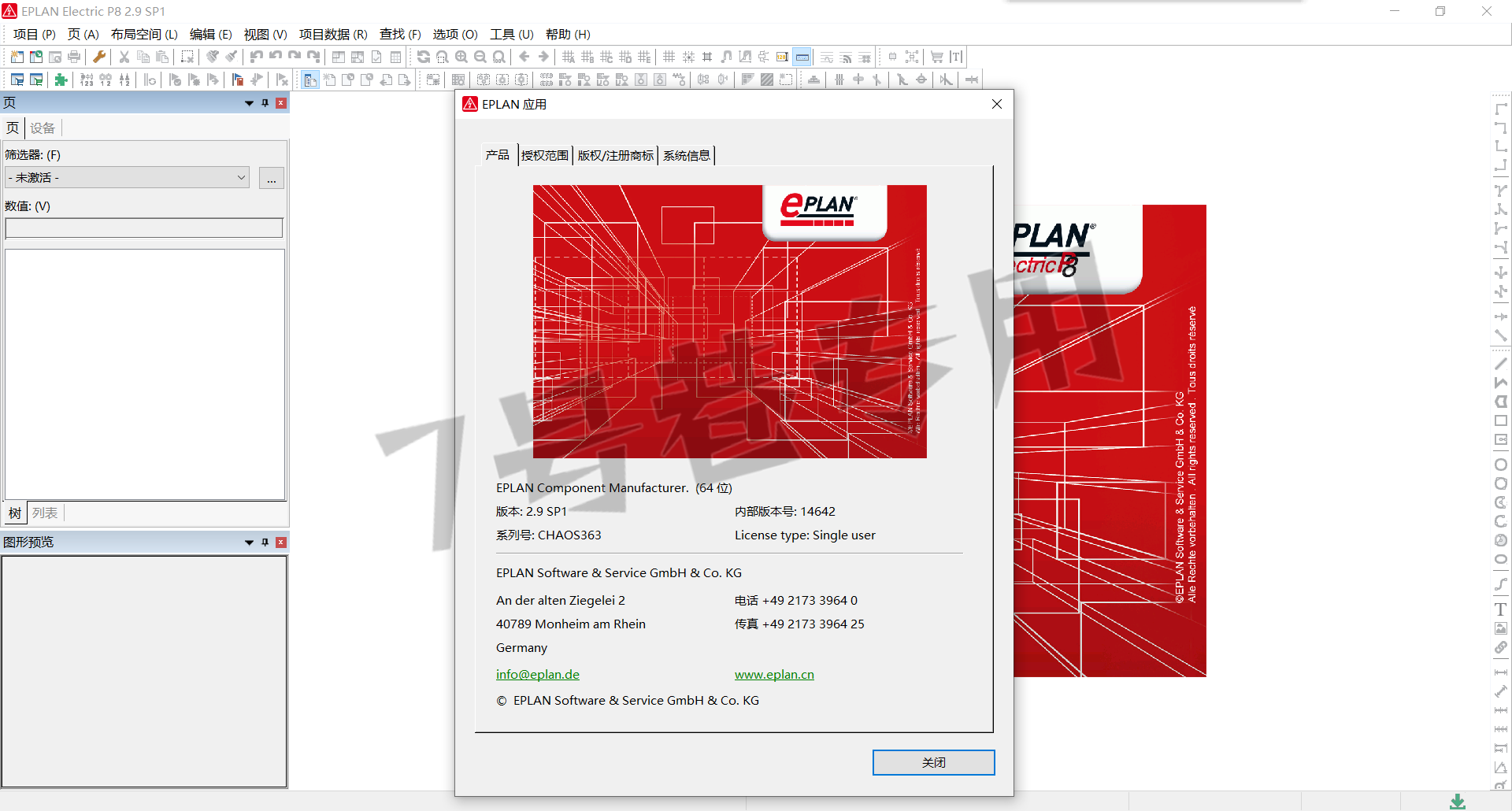Switch to the 设备 tab in navigator
Image resolution: width=1512 pixels, height=811 pixels.
point(43,128)
